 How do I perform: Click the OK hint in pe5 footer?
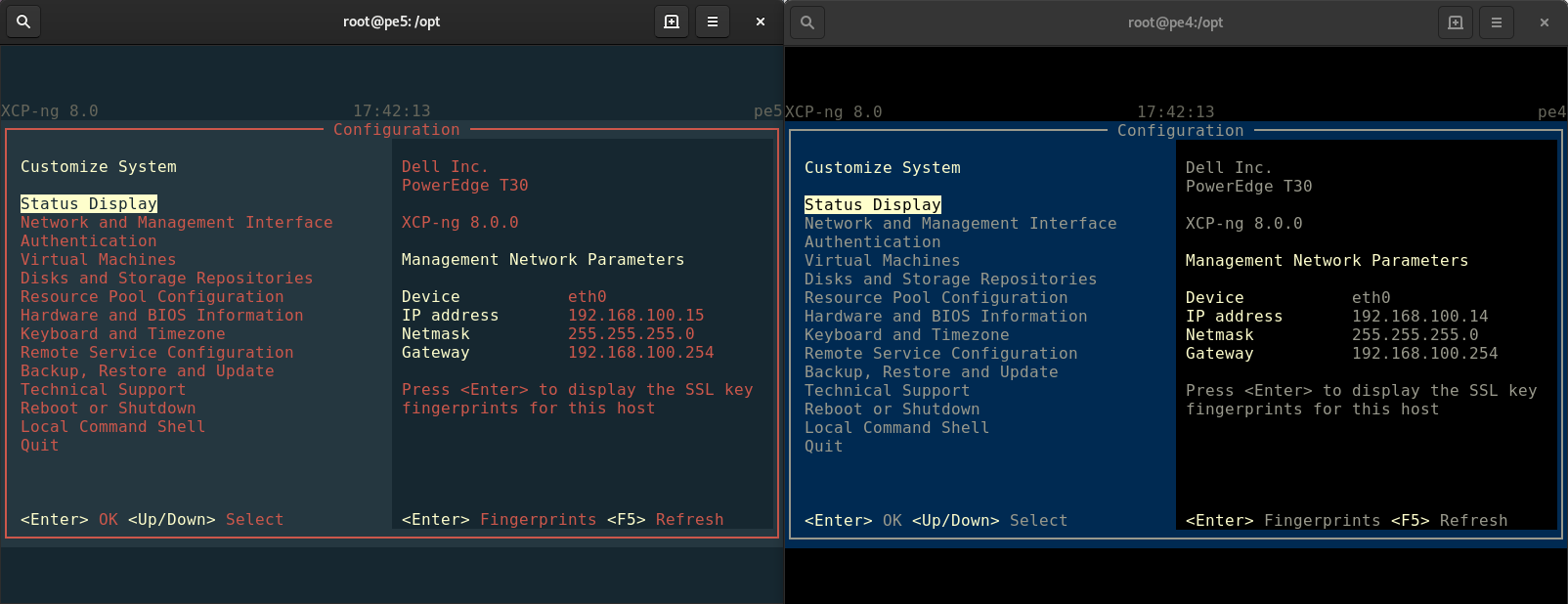(x=109, y=519)
